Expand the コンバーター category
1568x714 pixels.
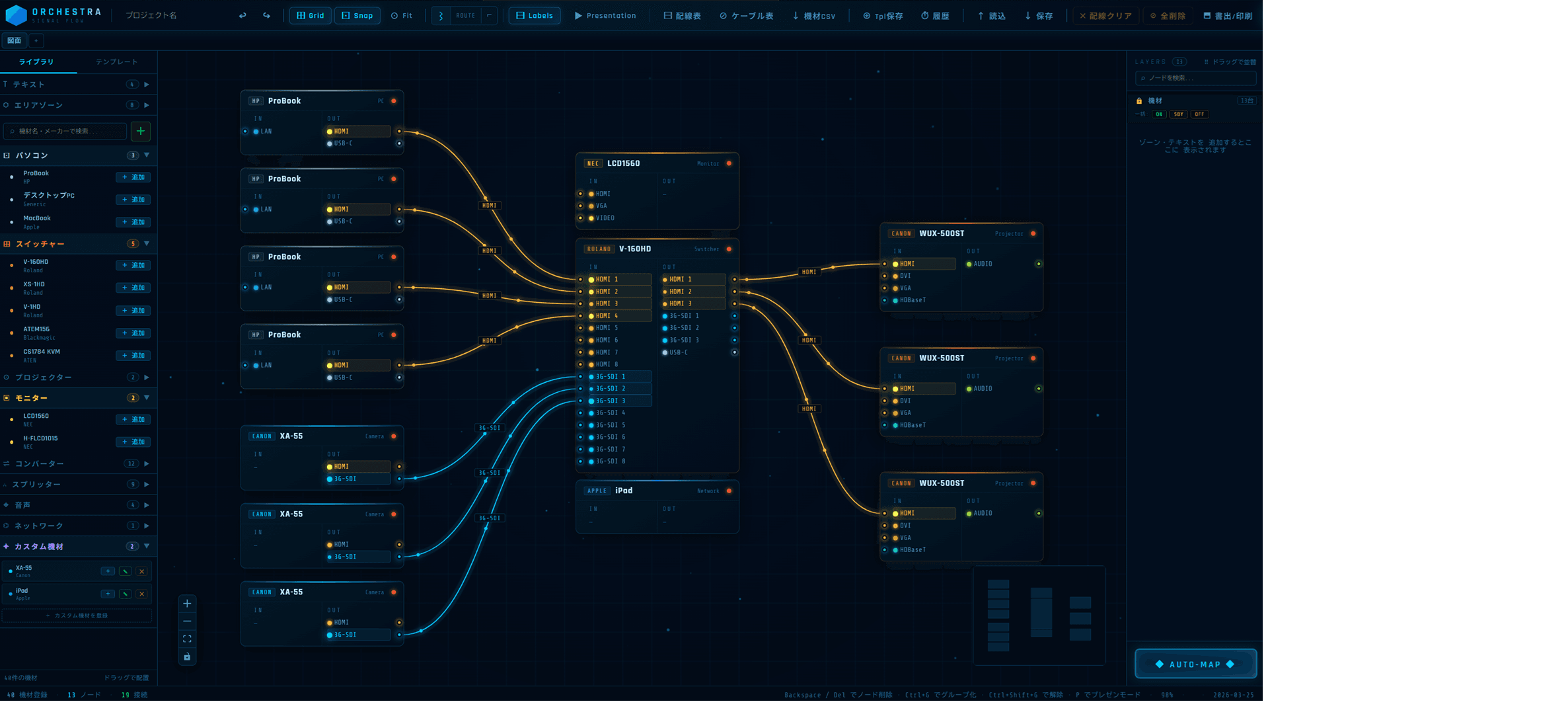(x=145, y=463)
